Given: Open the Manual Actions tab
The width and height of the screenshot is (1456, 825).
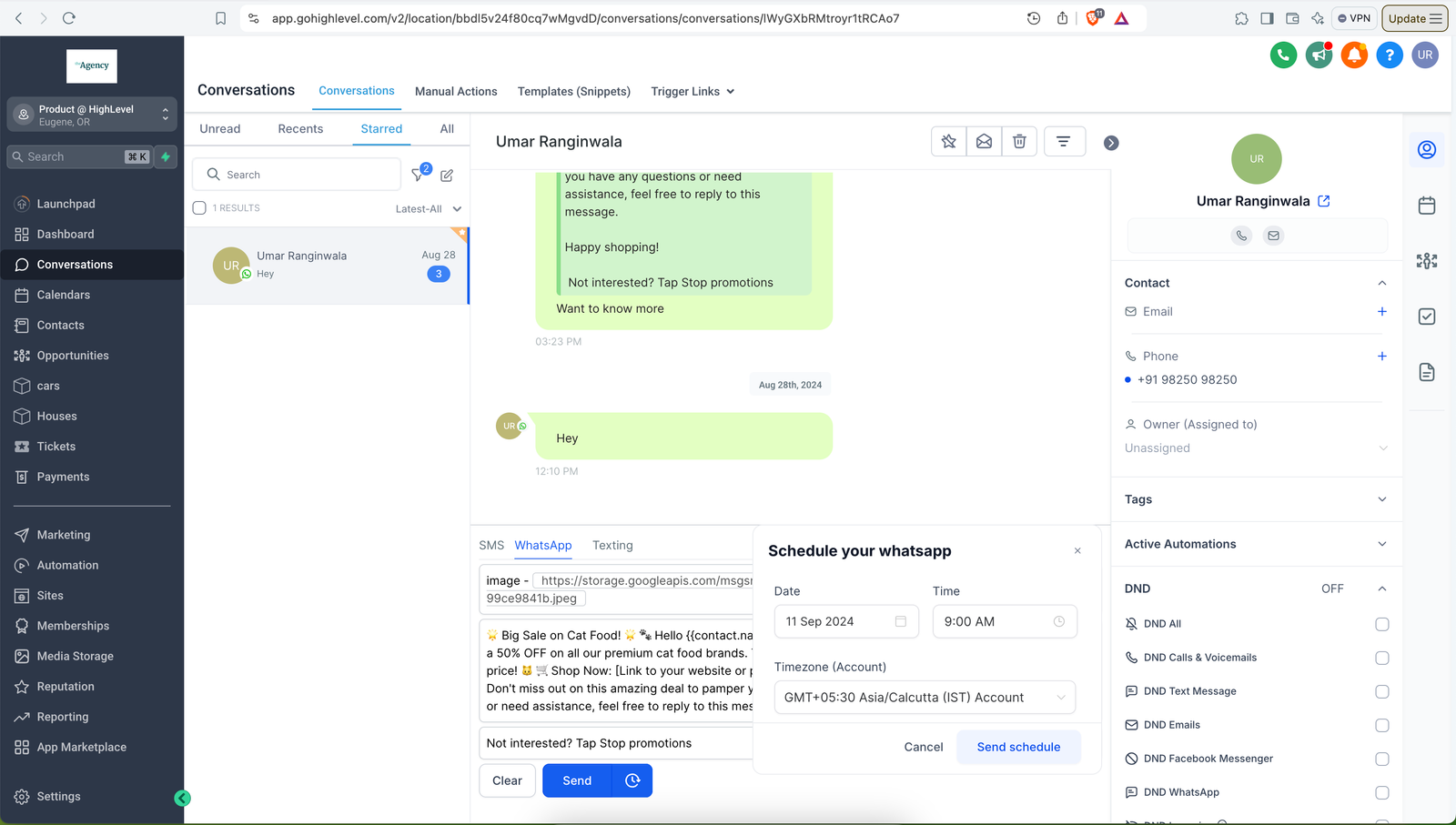Looking at the screenshot, I should coord(456,92).
